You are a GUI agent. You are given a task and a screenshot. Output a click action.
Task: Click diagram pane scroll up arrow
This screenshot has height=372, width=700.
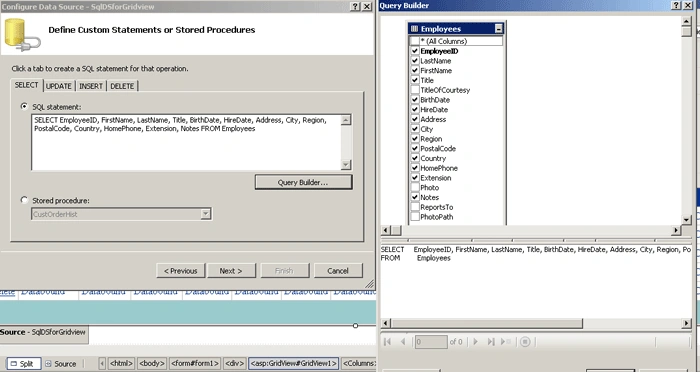(x=687, y=21)
